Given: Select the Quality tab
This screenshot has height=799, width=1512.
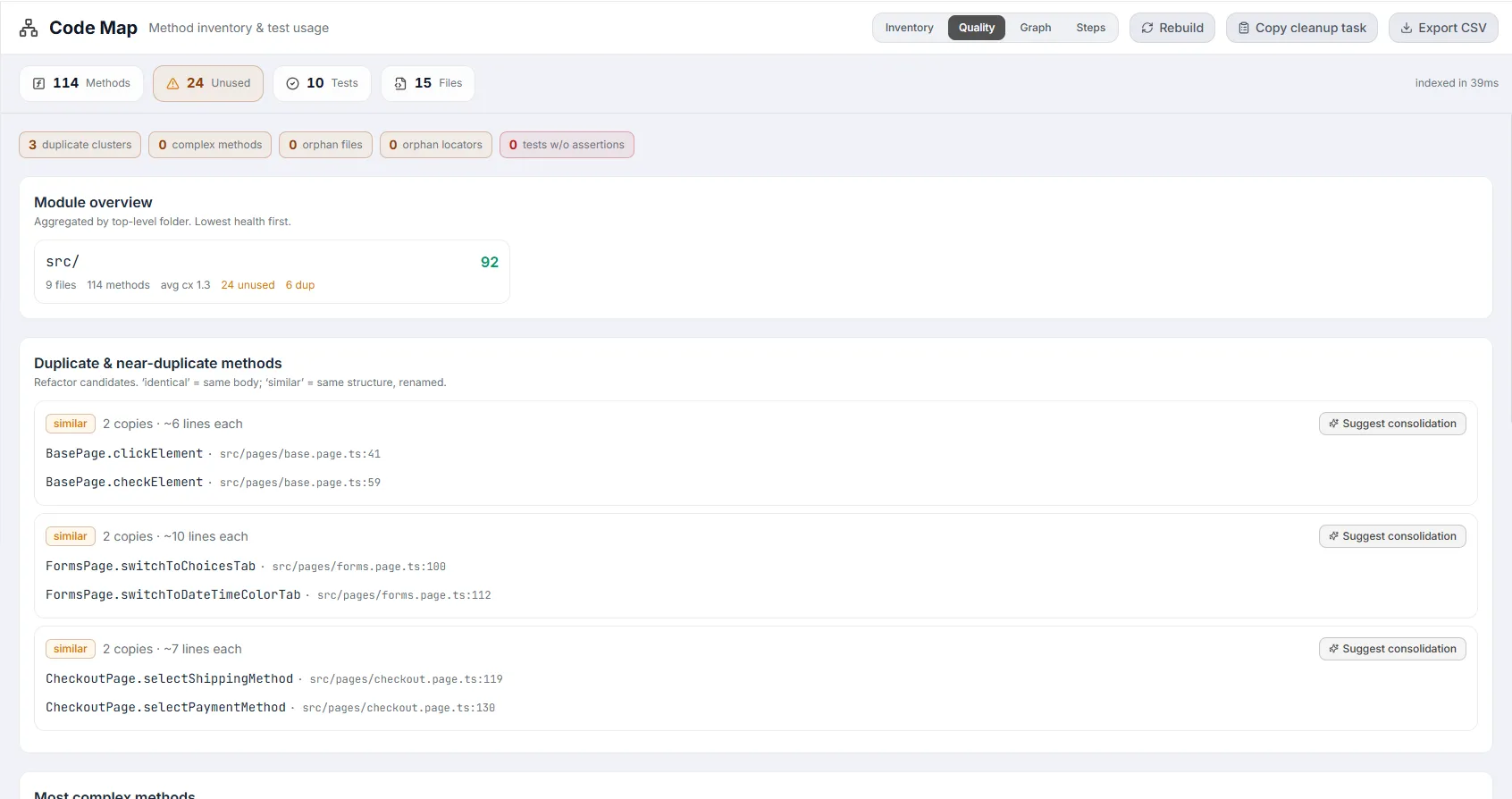Looking at the screenshot, I should [x=977, y=28].
